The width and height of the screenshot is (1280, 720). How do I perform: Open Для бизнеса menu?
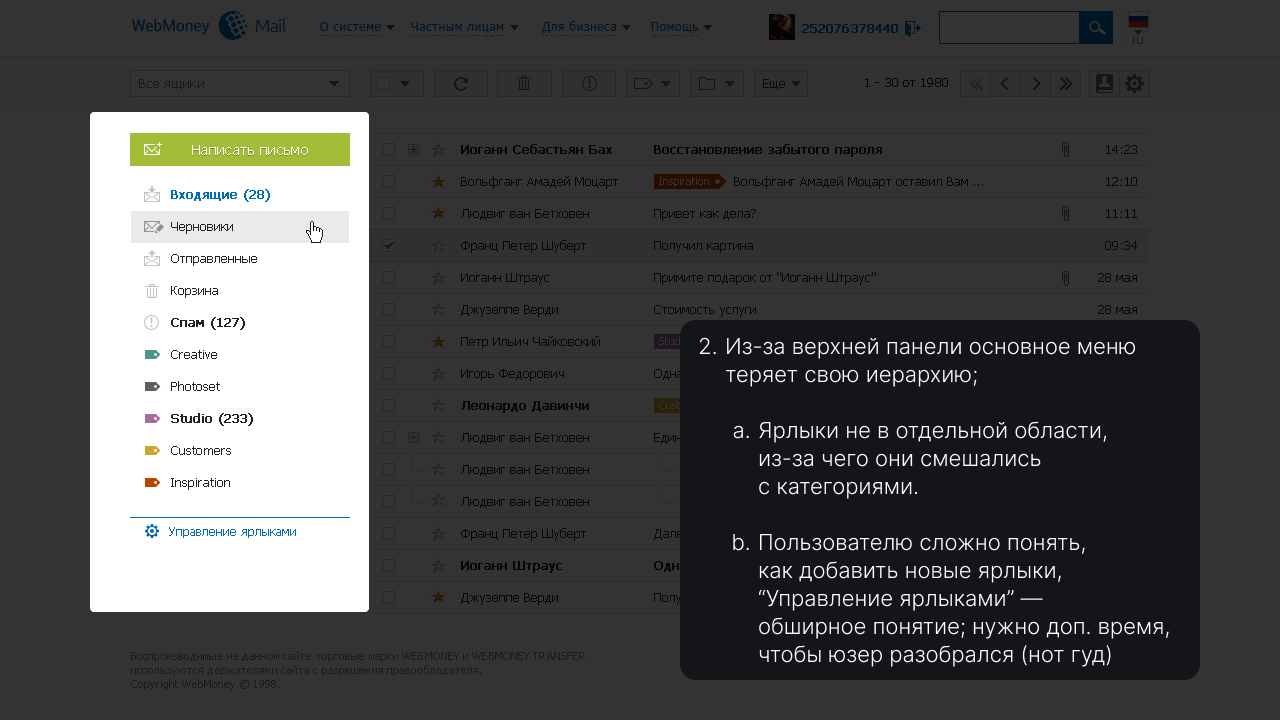(586, 27)
